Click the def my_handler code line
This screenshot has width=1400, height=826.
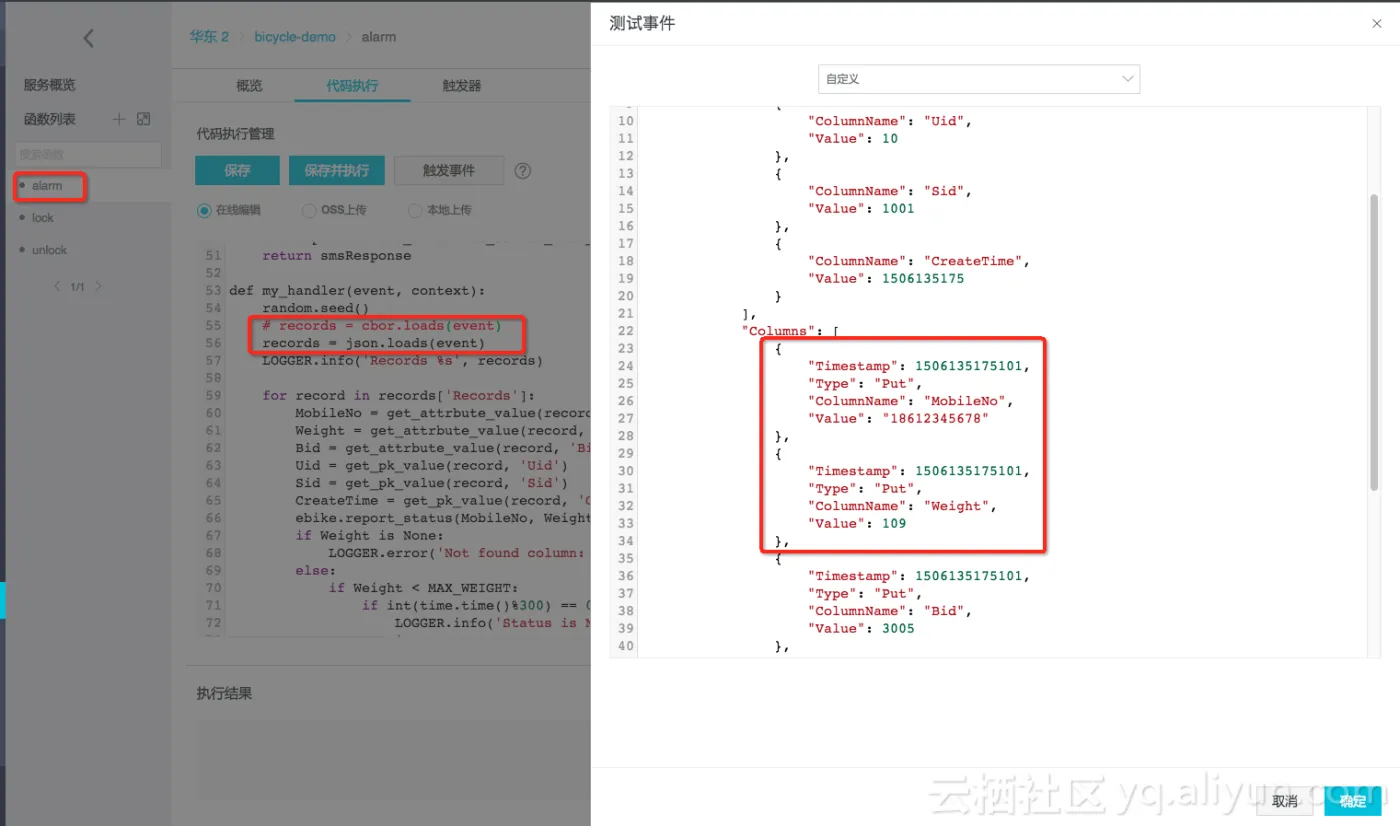pyautogui.click(x=357, y=291)
